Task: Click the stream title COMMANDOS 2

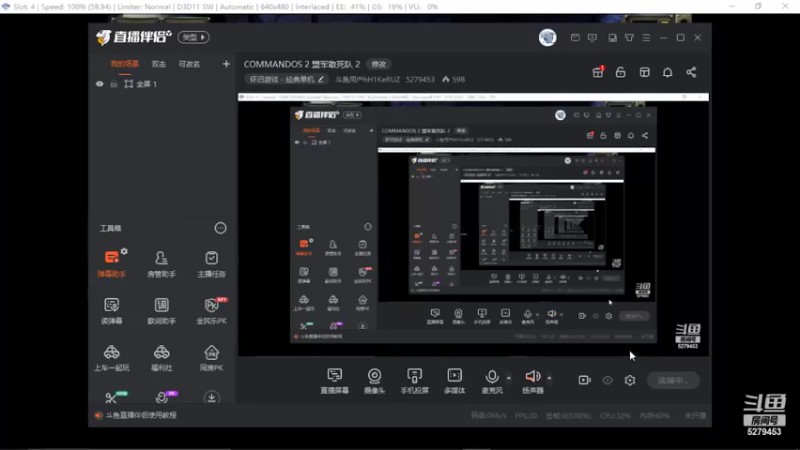Action: pos(302,64)
